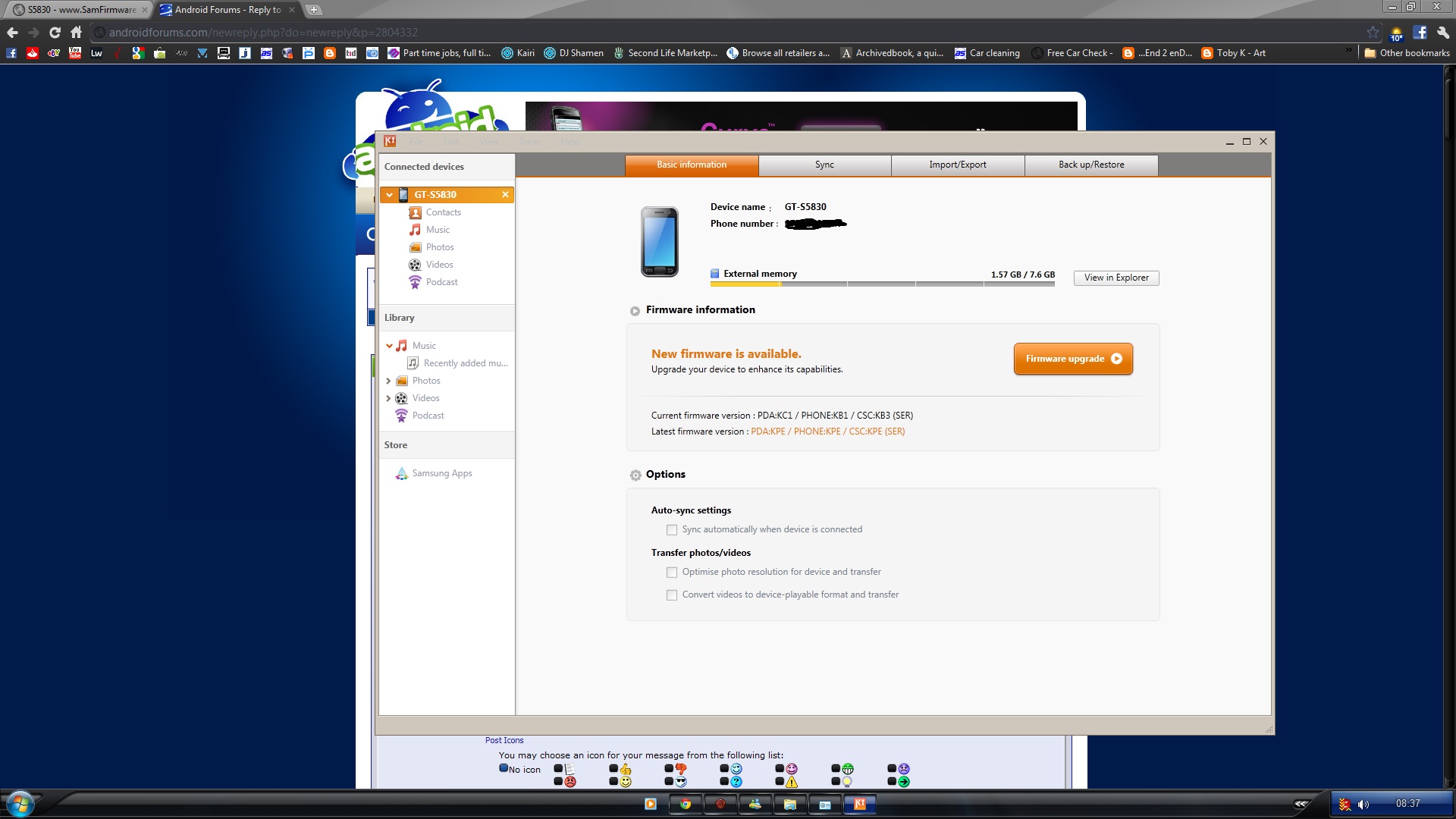
Task: Open device Photos folder icon
Action: 416,247
